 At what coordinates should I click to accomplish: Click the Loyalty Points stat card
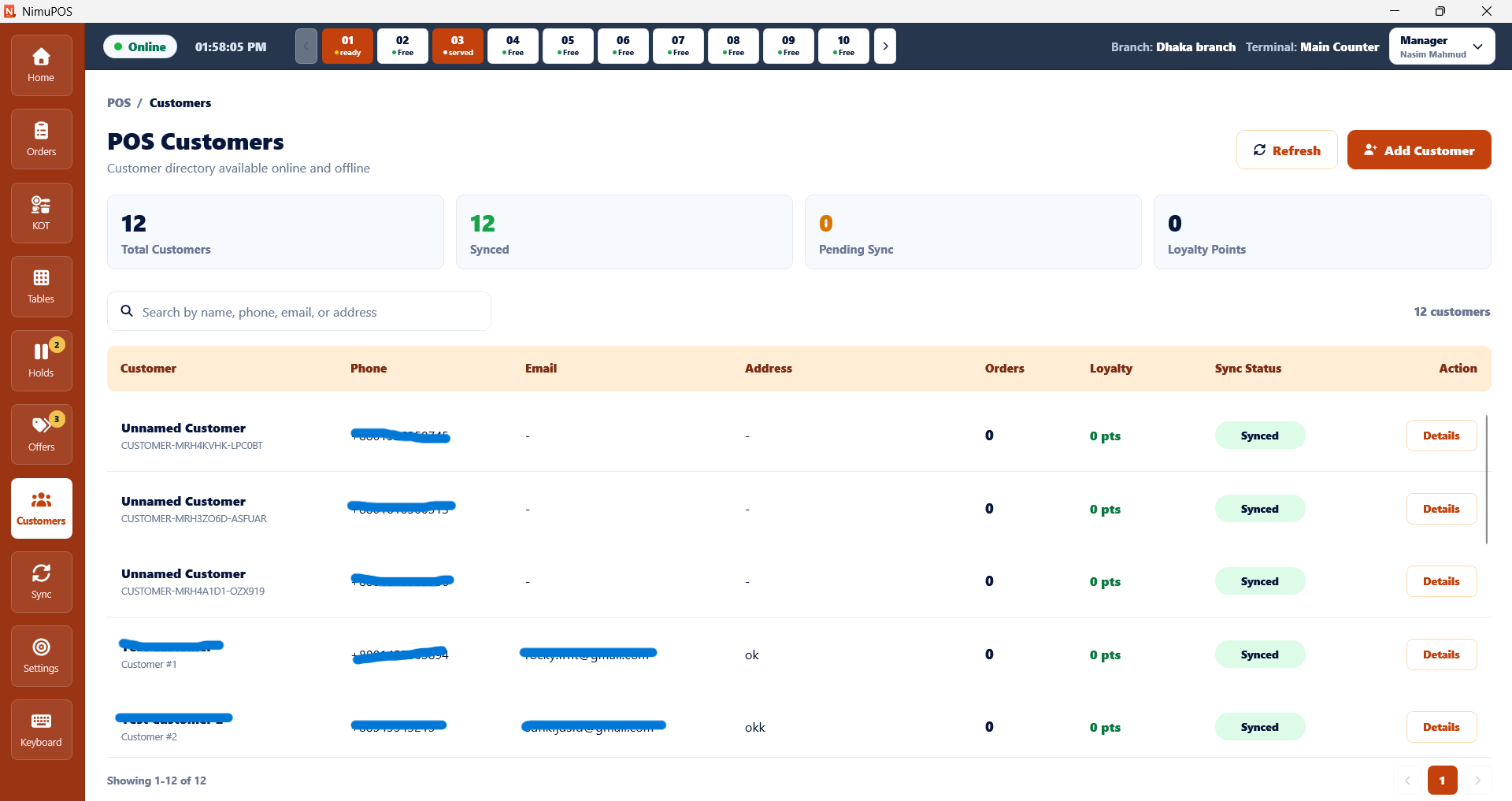pyautogui.click(x=1322, y=232)
